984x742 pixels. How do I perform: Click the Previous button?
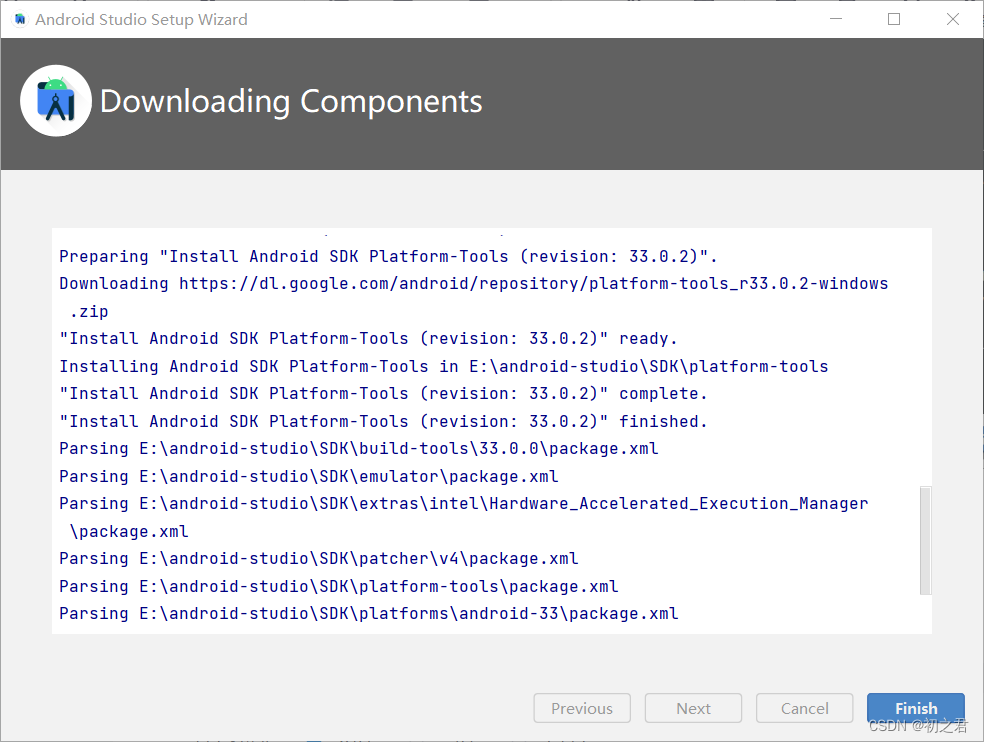tap(581, 708)
